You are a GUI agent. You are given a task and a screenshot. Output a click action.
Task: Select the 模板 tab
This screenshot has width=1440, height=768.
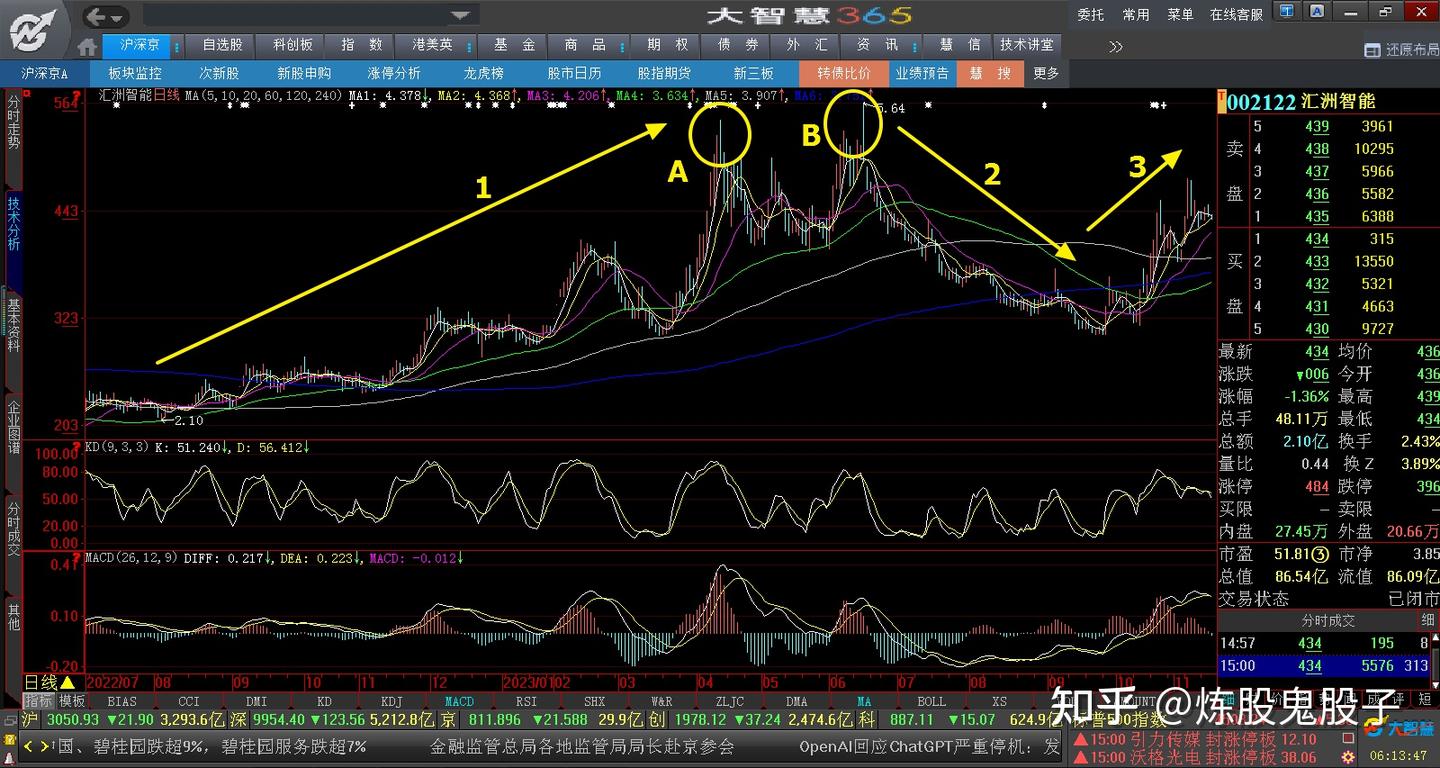click(72, 701)
